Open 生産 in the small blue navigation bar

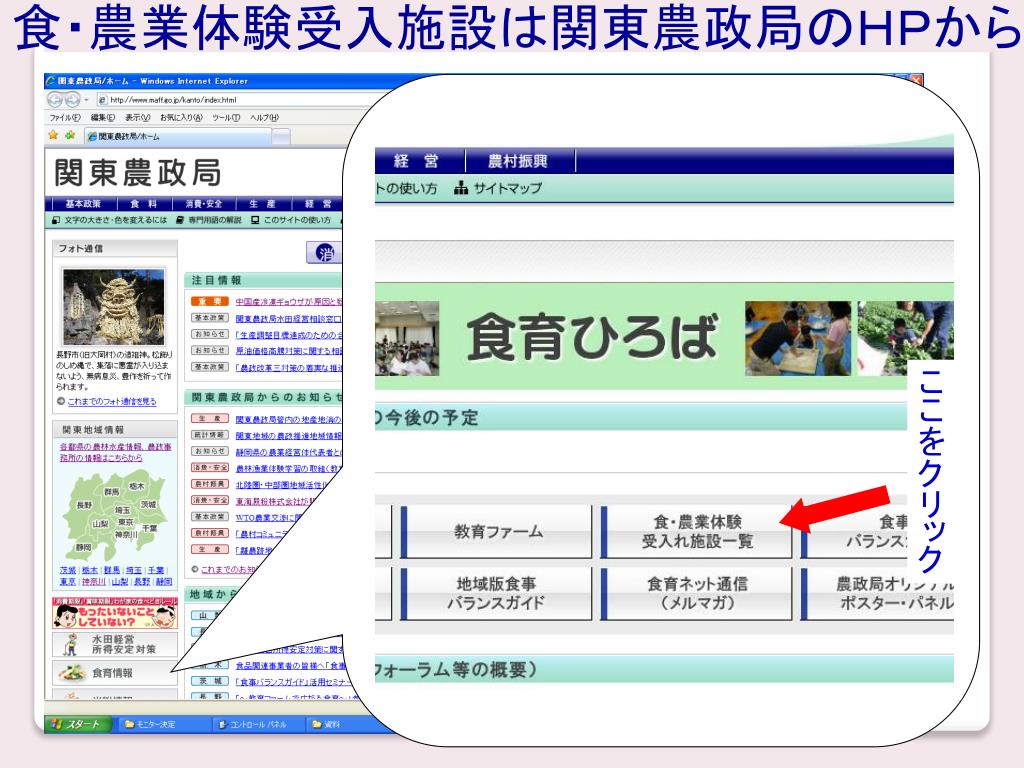pyautogui.click(x=263, y=204)
